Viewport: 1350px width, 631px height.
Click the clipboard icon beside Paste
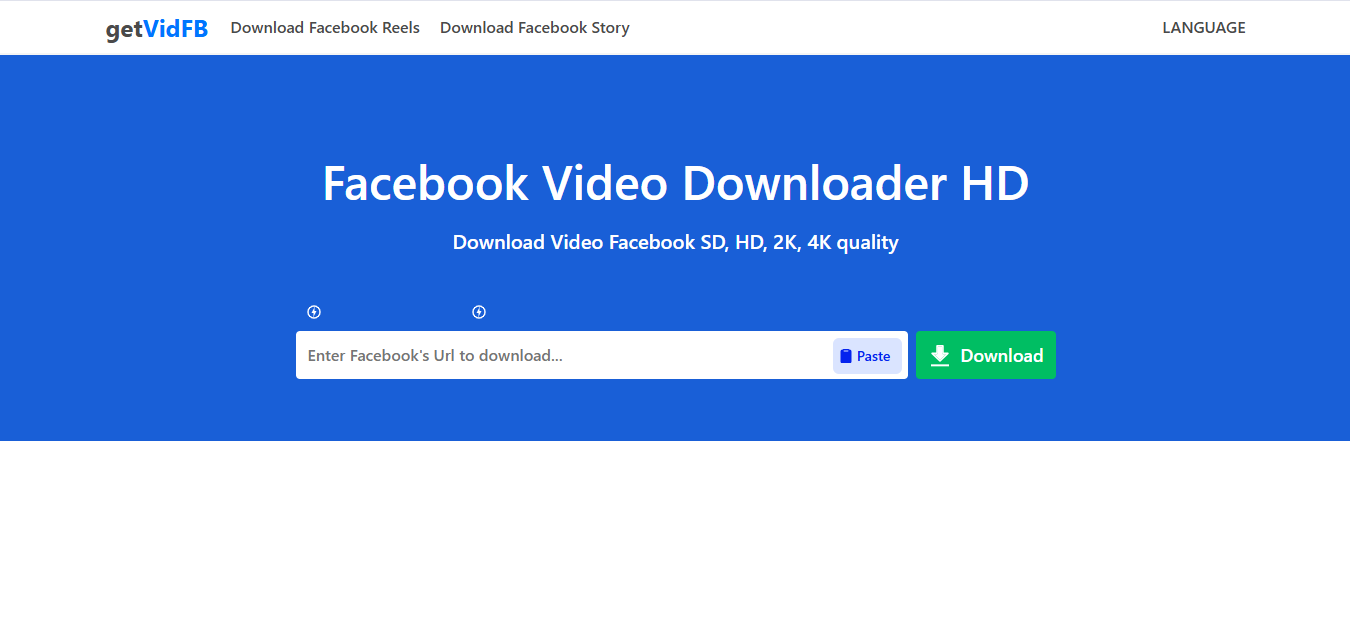(846, 356)
